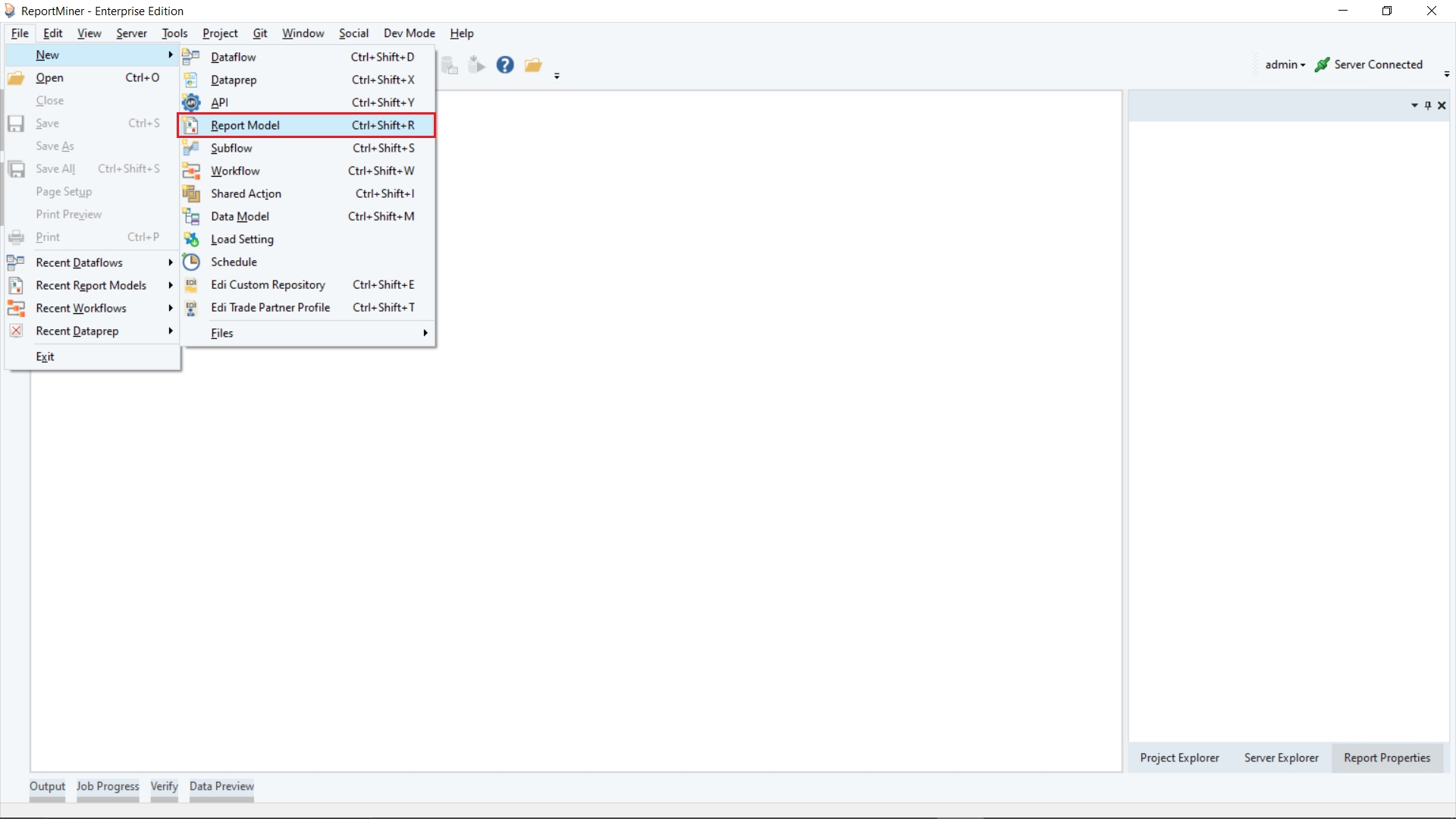Click the Dataflow icon in New submenu
Screen dimensions: 1456x819
pyautogui.click(x=191, y=57)
